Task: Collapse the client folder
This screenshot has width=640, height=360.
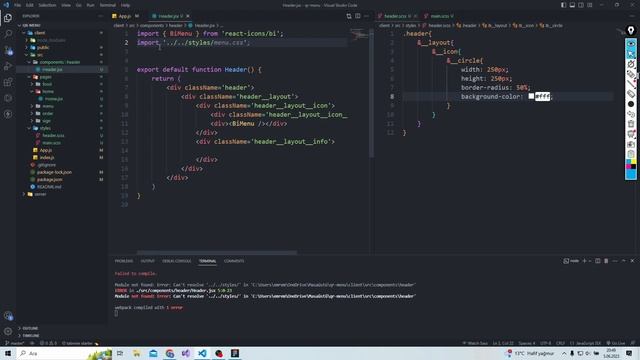Action: (24, 33)
